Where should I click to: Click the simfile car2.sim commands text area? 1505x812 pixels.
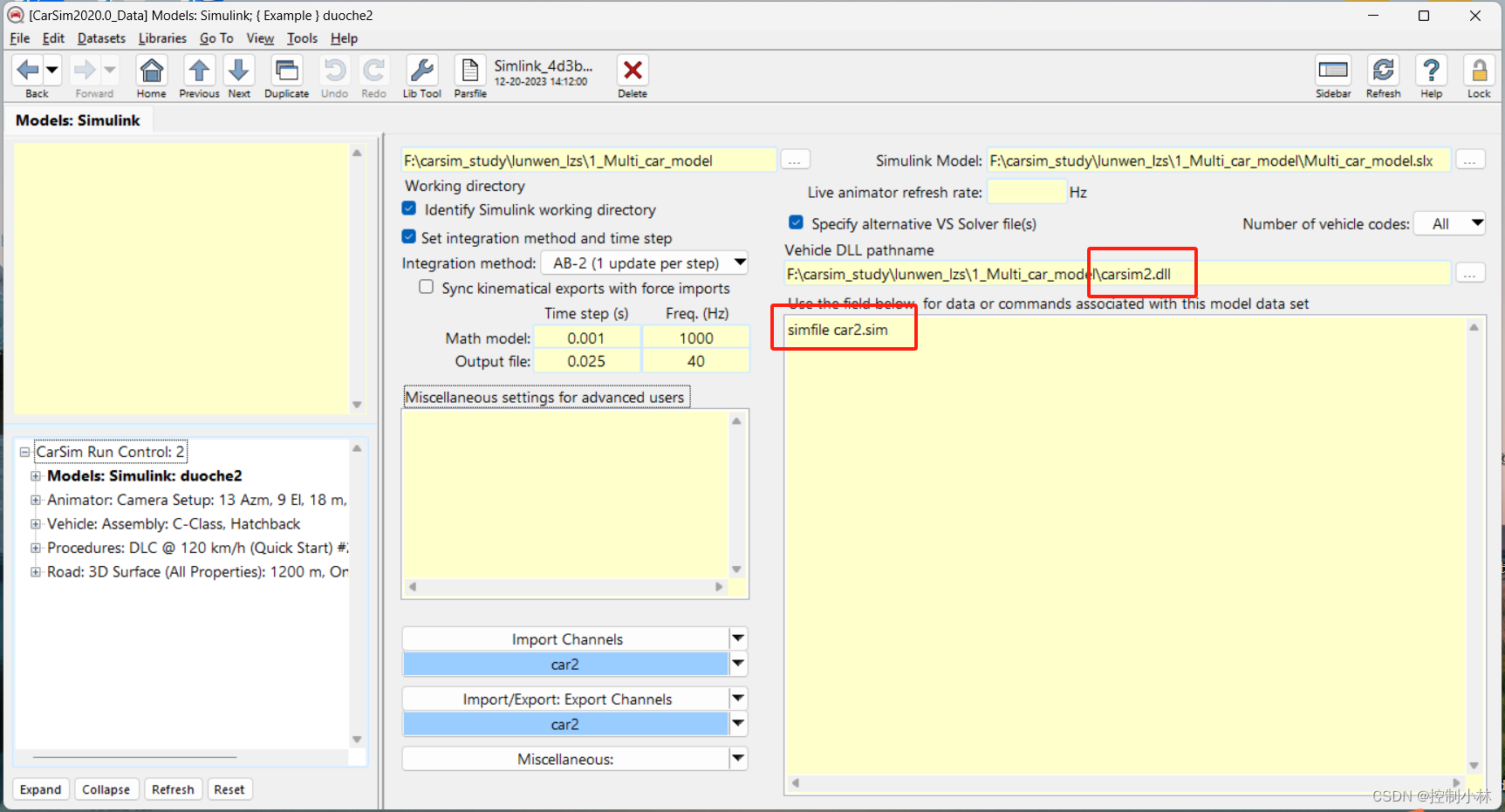pos(1124,544)
